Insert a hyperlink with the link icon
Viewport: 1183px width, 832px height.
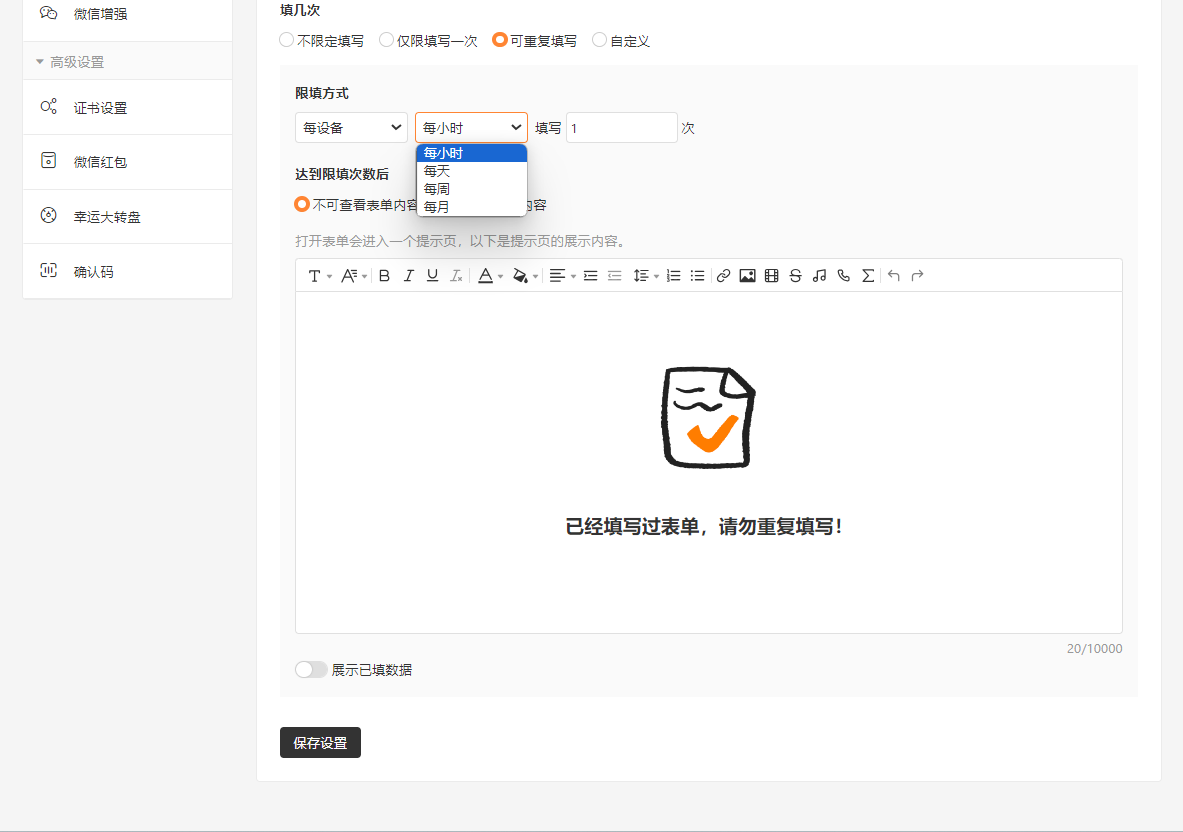click(724, 276)
